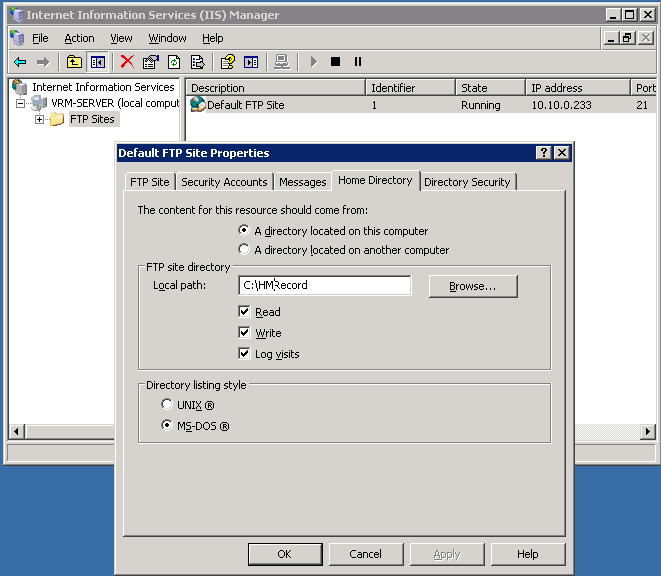Select the Home Directory tab
This screenshot has width=661, height=576.
[375, 180]
